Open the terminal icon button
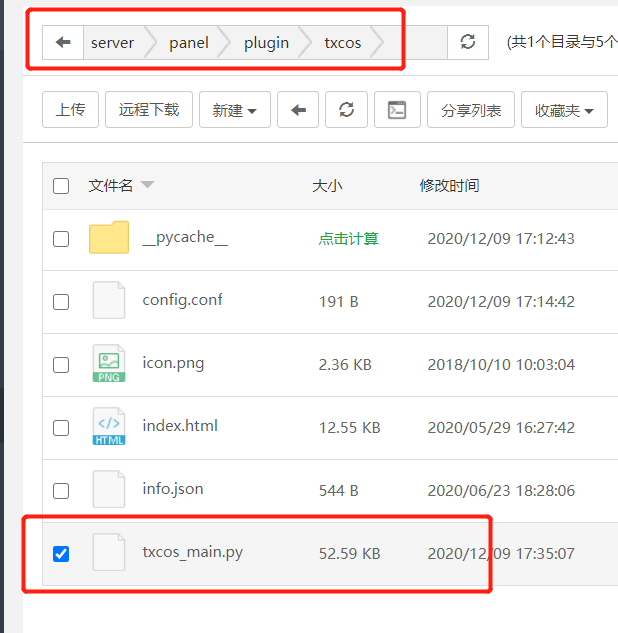618x633 pixels. pyautogui.click(x=397, y=110)
